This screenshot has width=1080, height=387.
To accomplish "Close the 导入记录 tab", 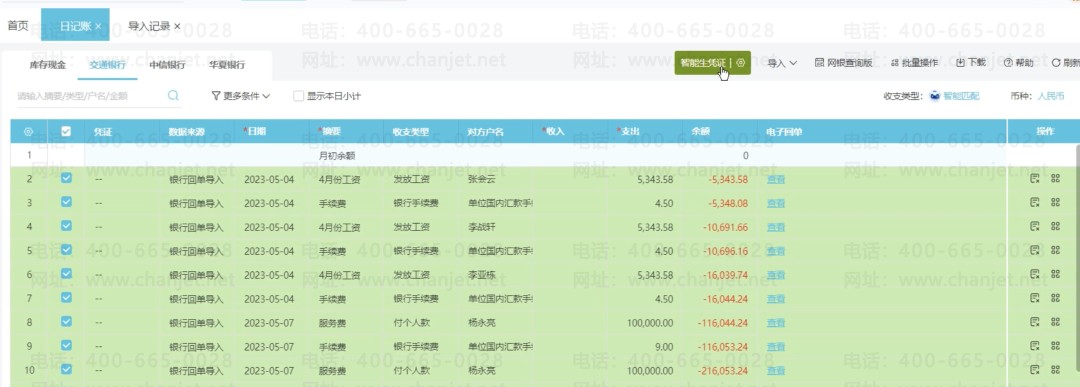I will click(x=177, y=26).
